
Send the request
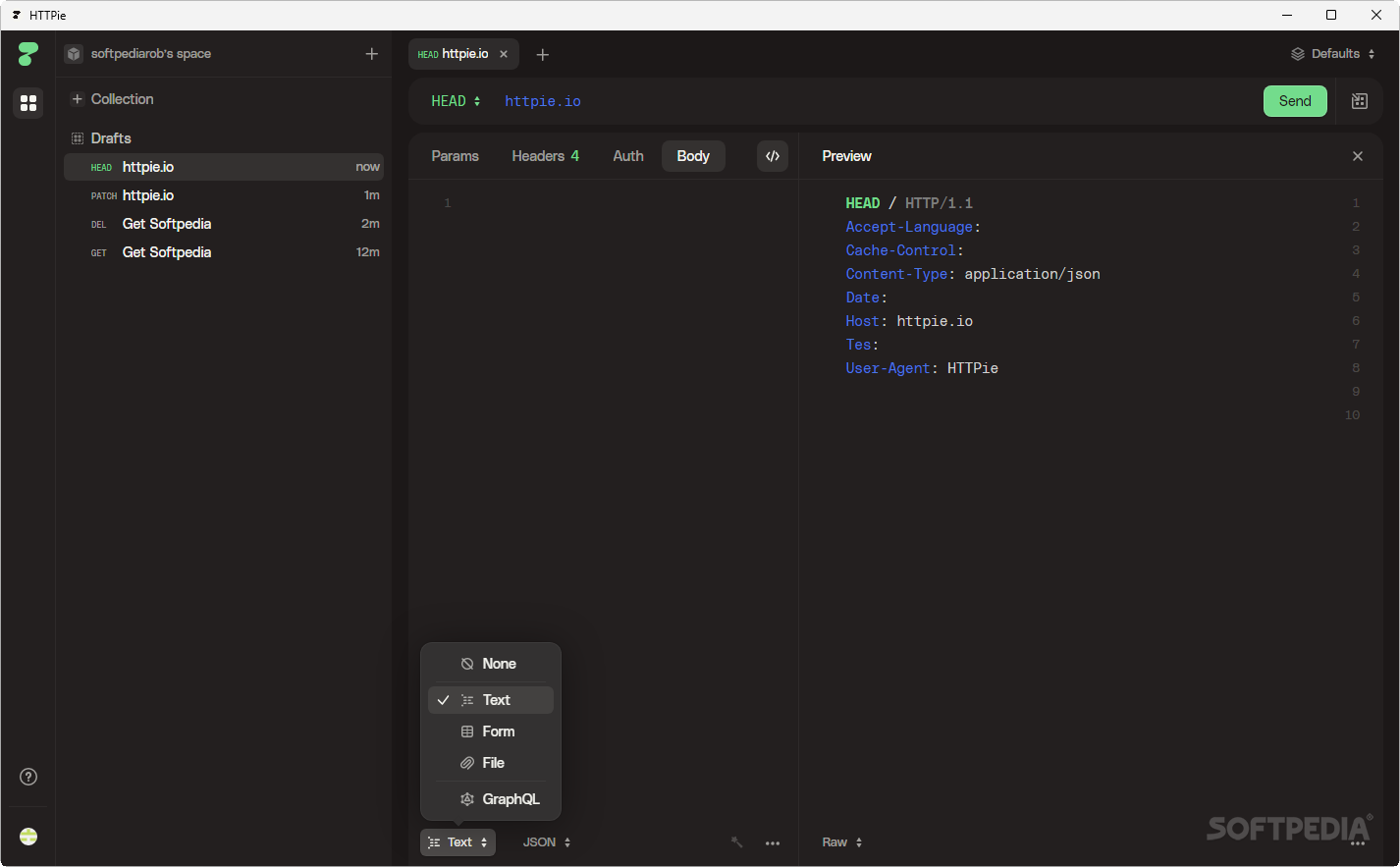1295,101
